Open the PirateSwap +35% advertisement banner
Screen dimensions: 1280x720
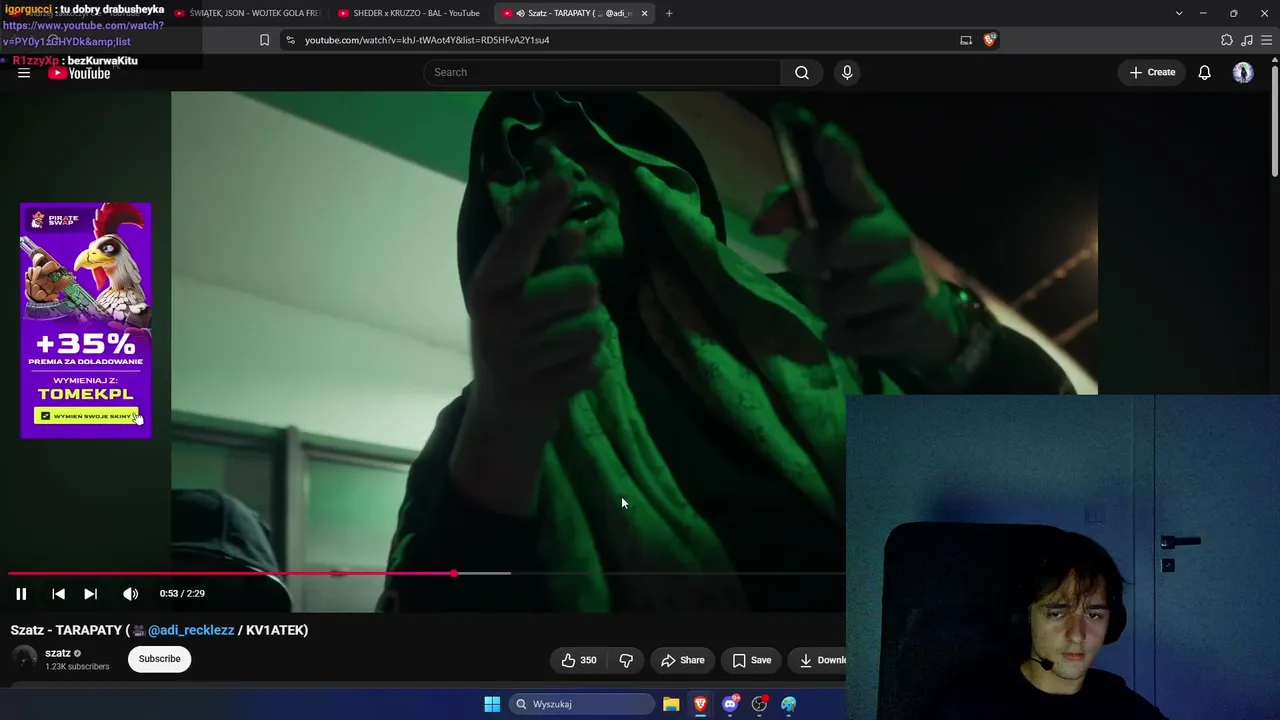click(86, 320)
